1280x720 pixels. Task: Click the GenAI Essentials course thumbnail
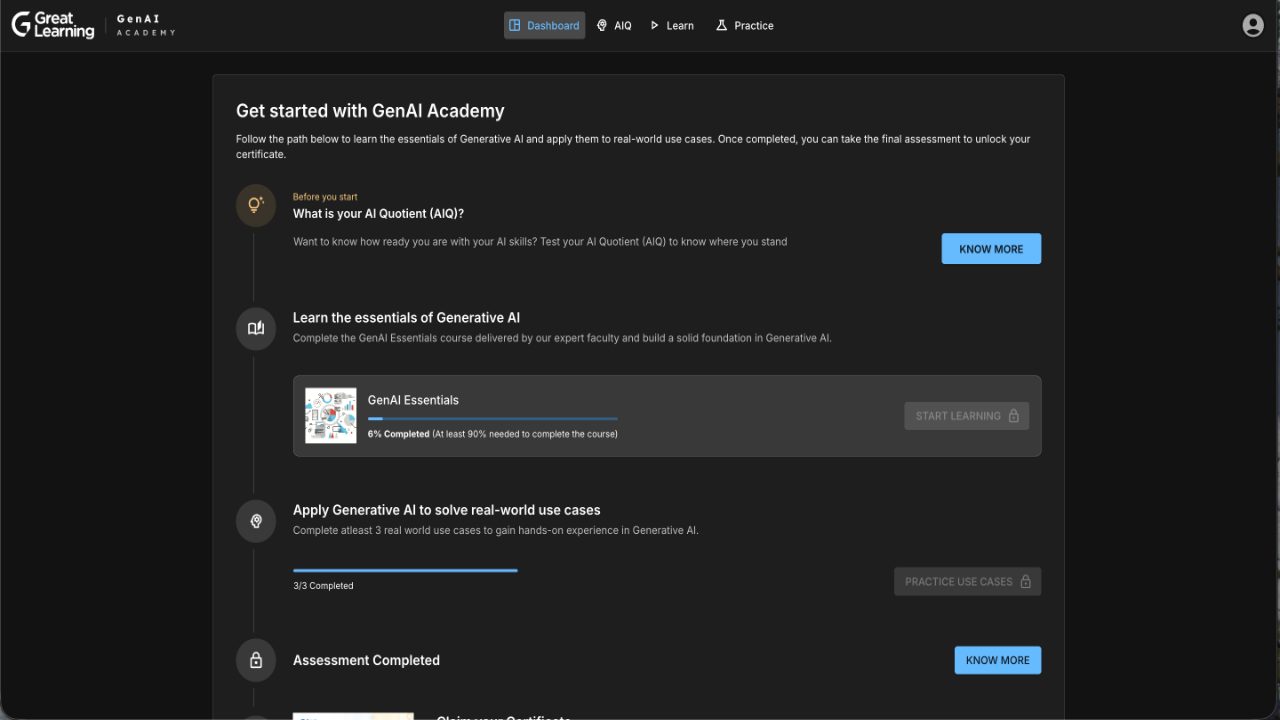point(330,415)
